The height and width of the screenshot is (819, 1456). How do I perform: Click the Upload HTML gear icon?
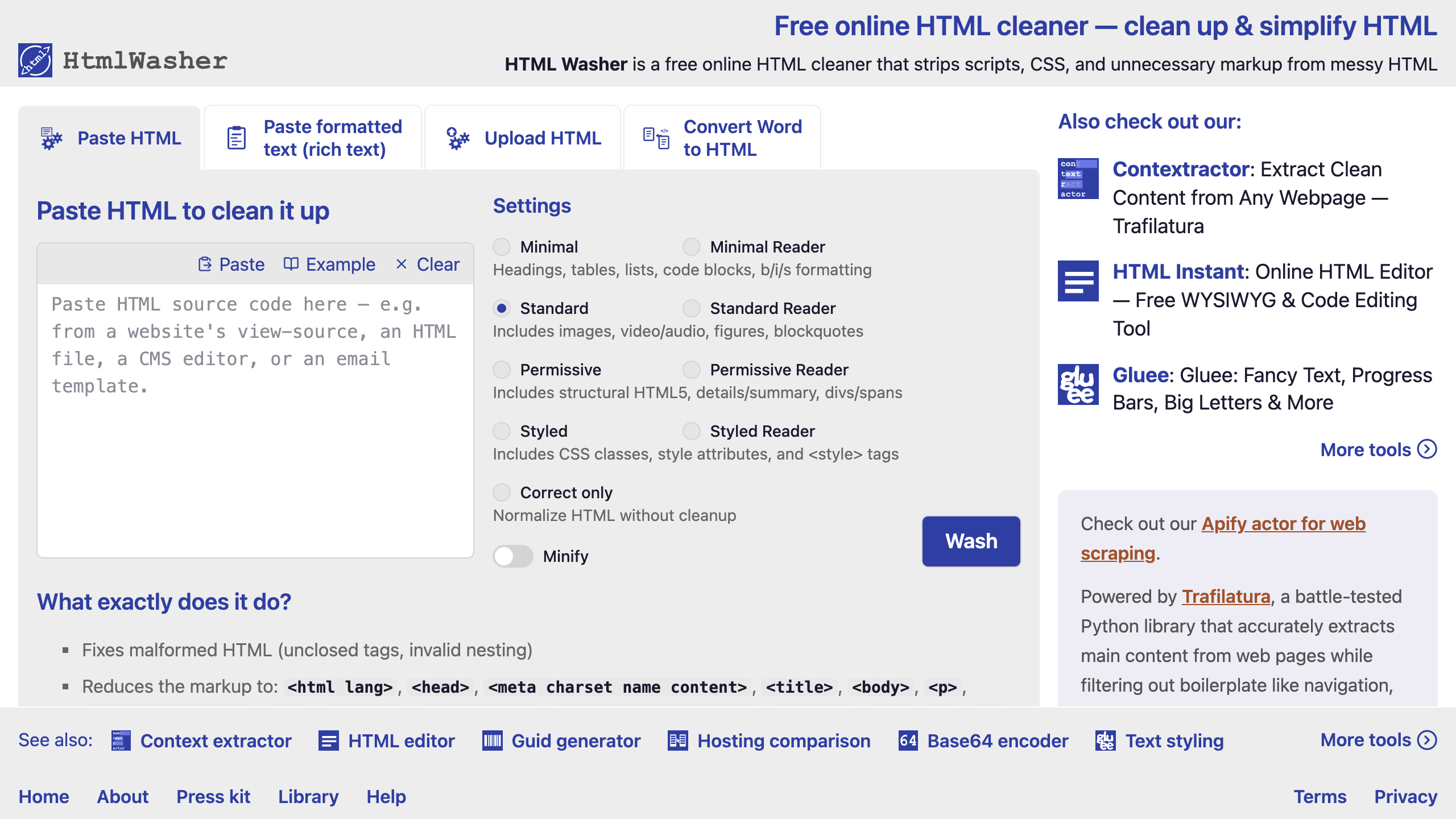click(x=458, y=138)
